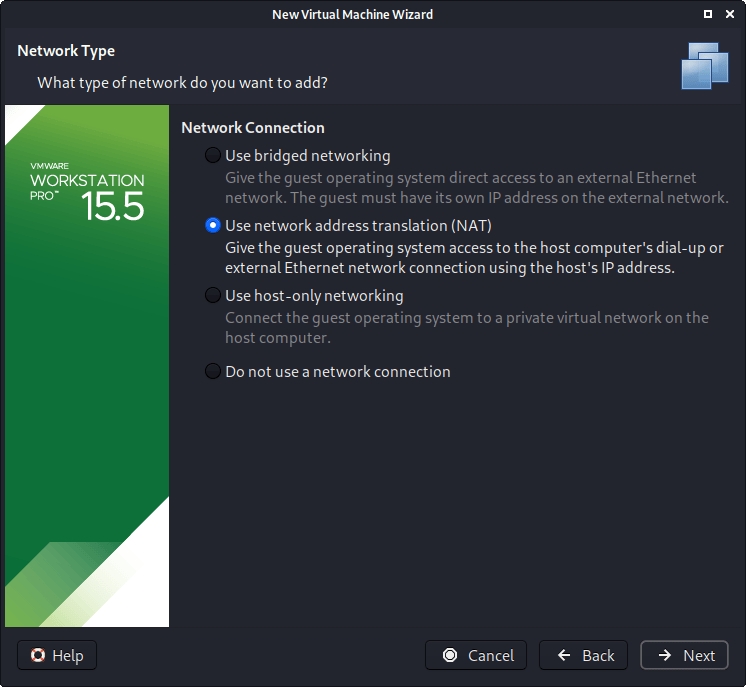Click the circle icon on the Cancel button
Image resolution: width=746 pixels, height=687 pixels.
[x=450, y=656]
